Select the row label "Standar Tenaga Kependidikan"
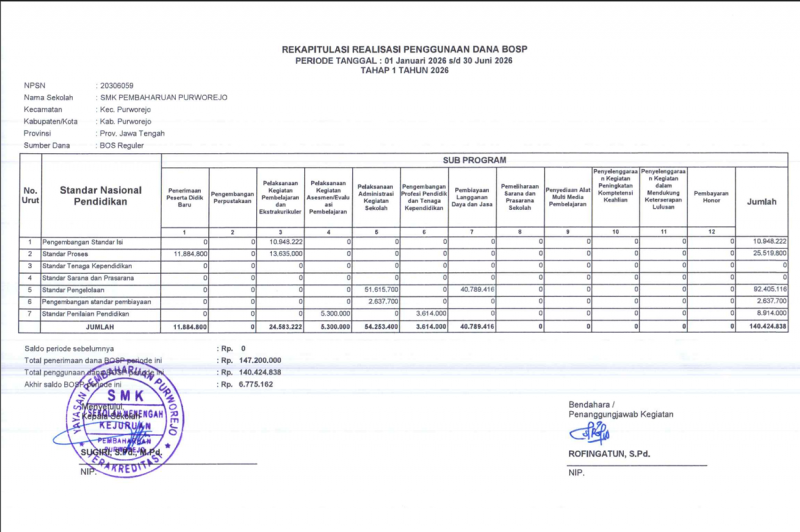This screenshot has height=532, width=800. click(x=87, y=266)
